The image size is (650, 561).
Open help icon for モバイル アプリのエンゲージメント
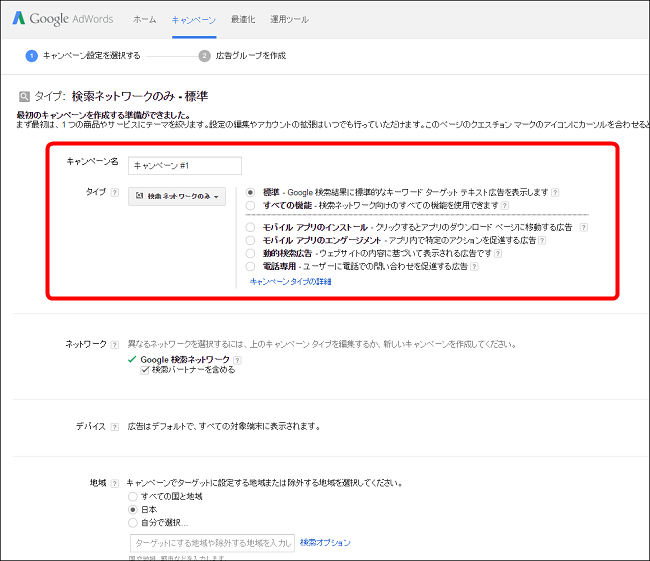point(542,240)
